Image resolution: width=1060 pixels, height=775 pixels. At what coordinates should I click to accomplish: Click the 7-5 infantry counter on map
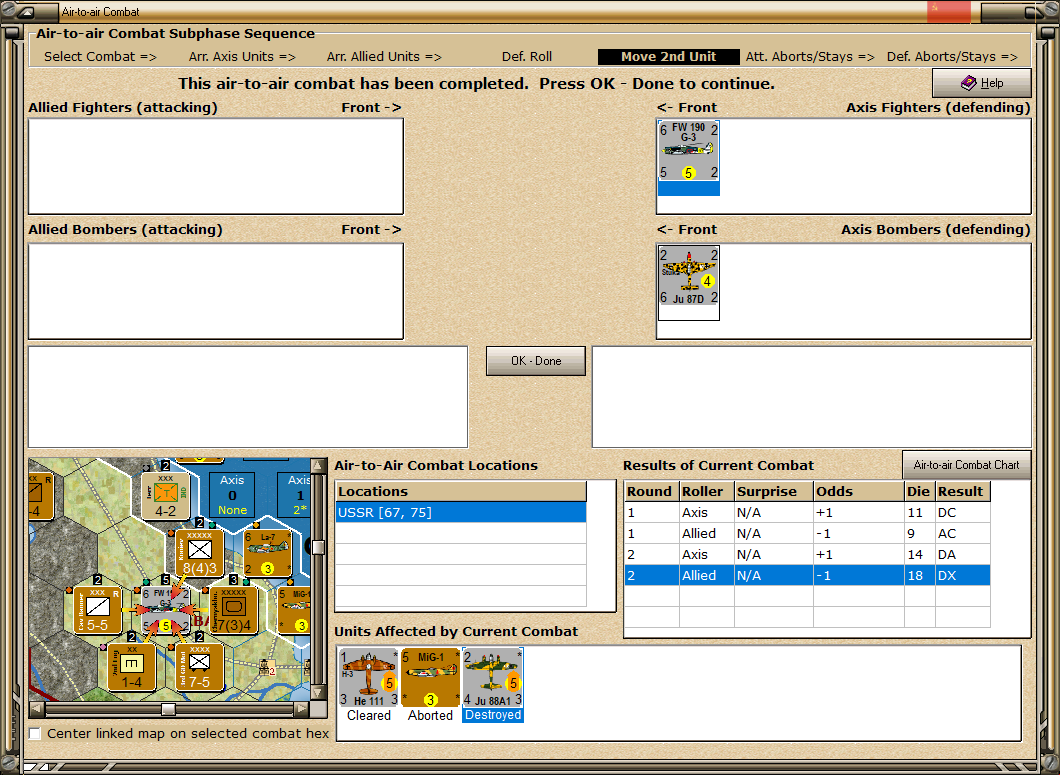(199, 667)
